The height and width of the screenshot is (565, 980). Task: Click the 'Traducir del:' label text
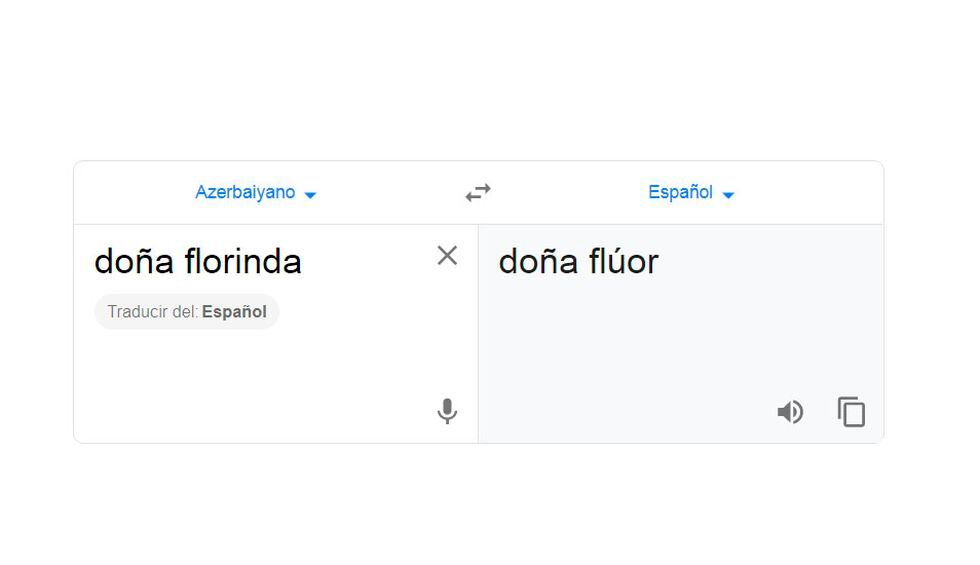(x=152, y=312)
